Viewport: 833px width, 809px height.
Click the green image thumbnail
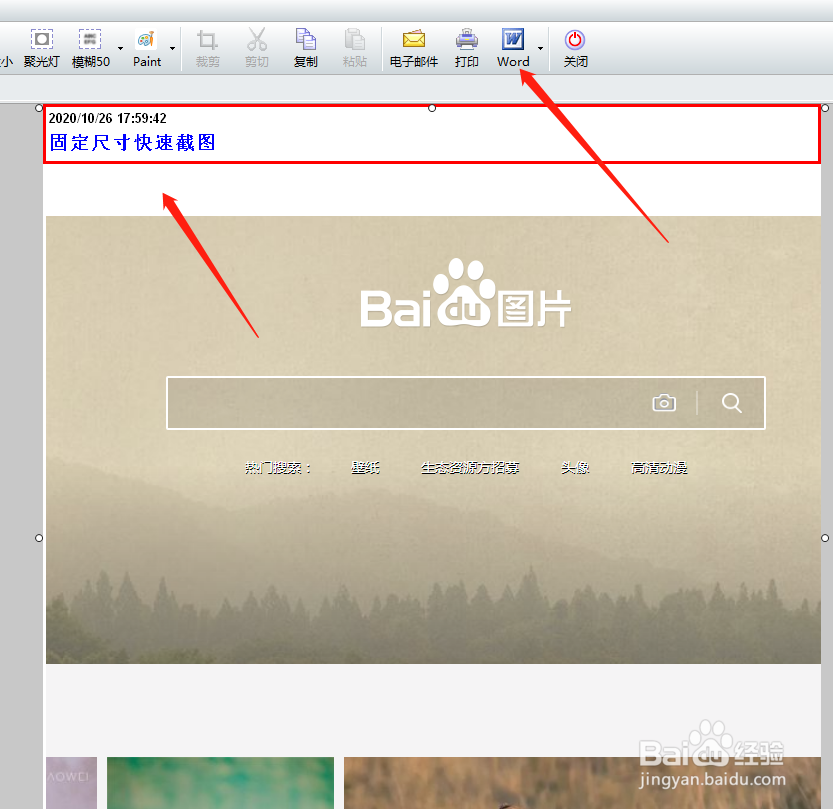click(220, 782)
